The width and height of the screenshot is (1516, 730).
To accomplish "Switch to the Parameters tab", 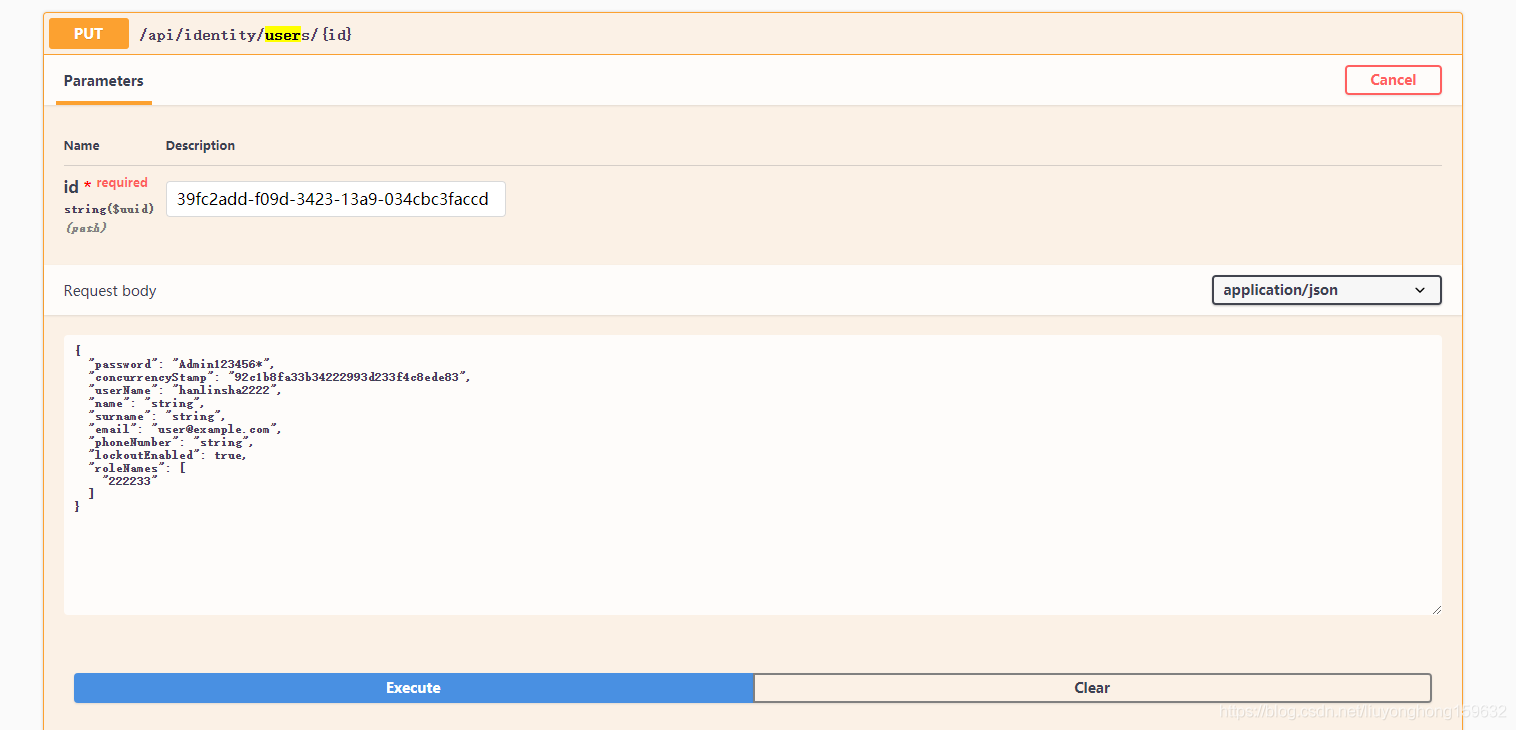I will 103,81.
